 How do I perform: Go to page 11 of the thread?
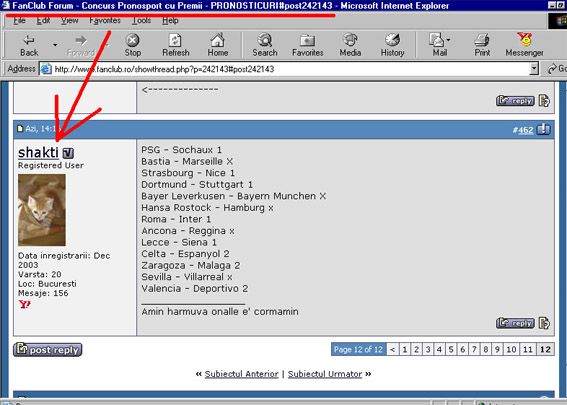point(528,350)
